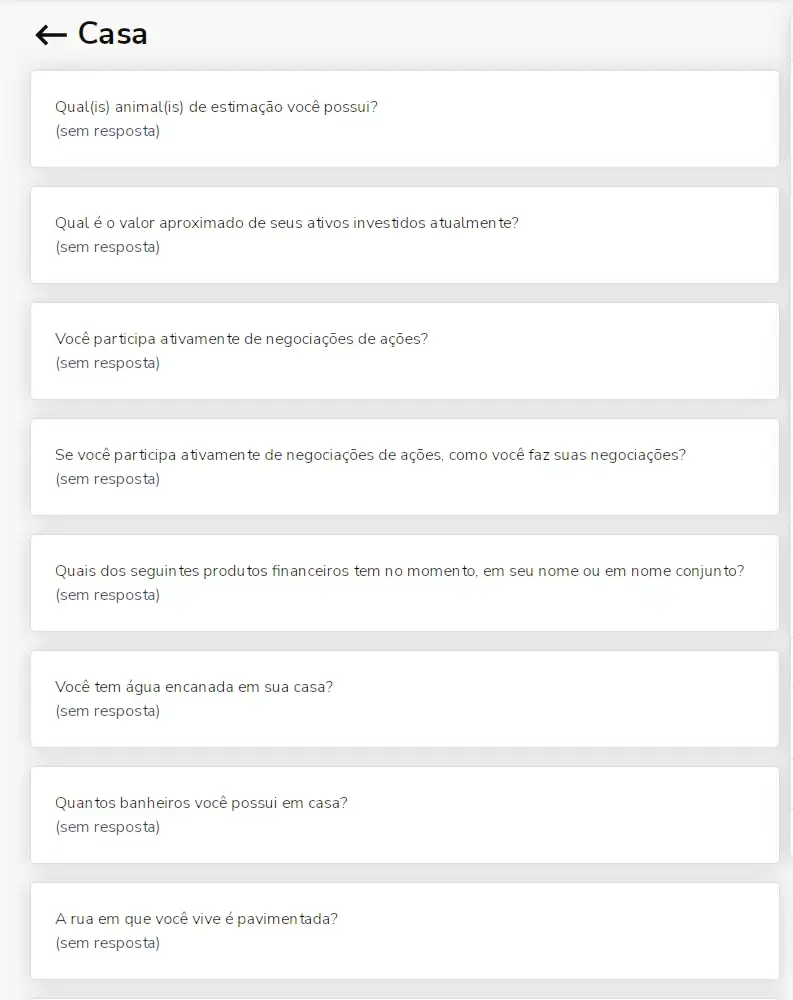Screen dimensions: 793x1000
Task: Click '(sem resposta)' under the 'Você participa ativamente' question
Action: click(108, 364)
